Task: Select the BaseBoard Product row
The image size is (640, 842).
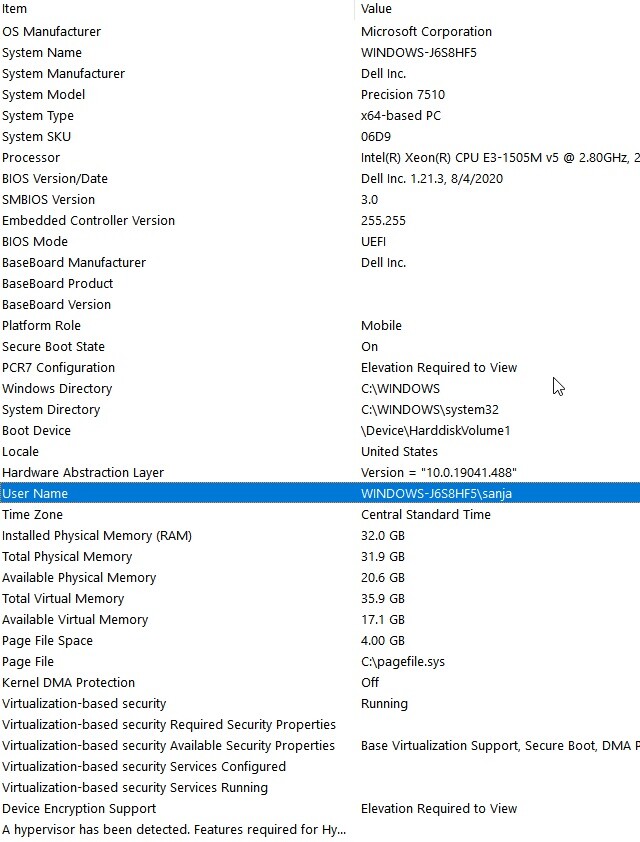Action: [x=320, y=284]
